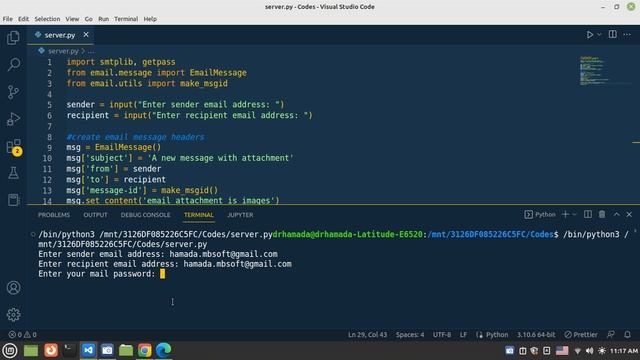The width and height of the screenshot is (640, 360).
Task: Click the 11:17 AM clock
Action: click(624, 351)
